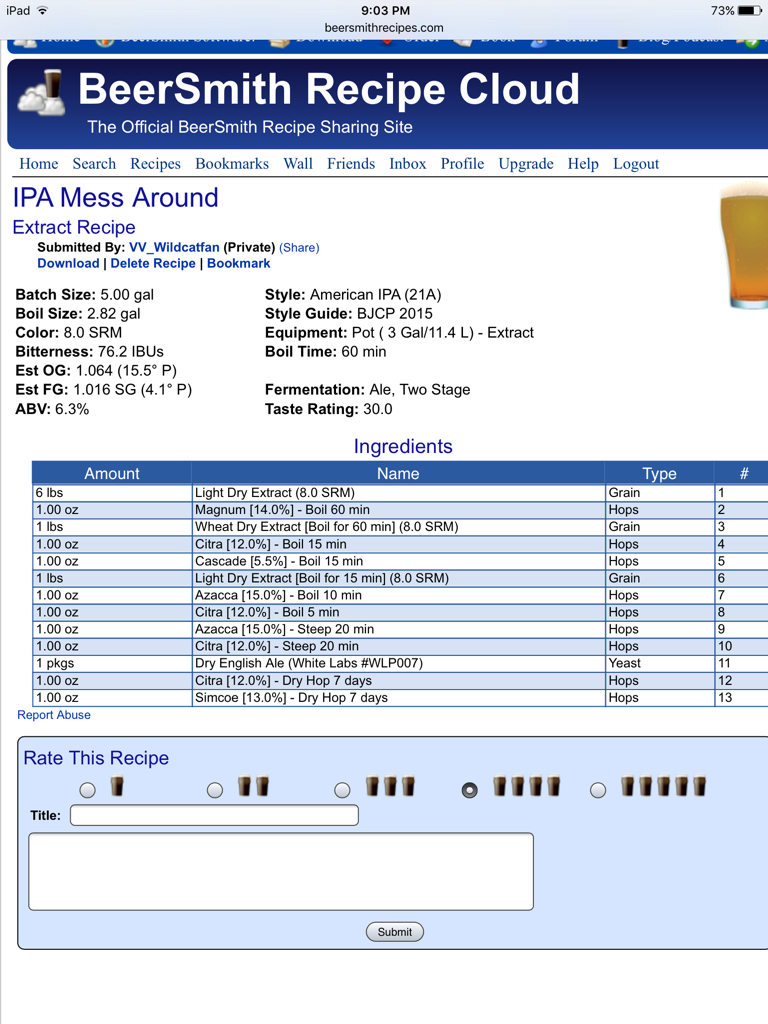
Task: Select the Simcoe [13.0%] - Dry Hop row
Action: tap(400, 697)
